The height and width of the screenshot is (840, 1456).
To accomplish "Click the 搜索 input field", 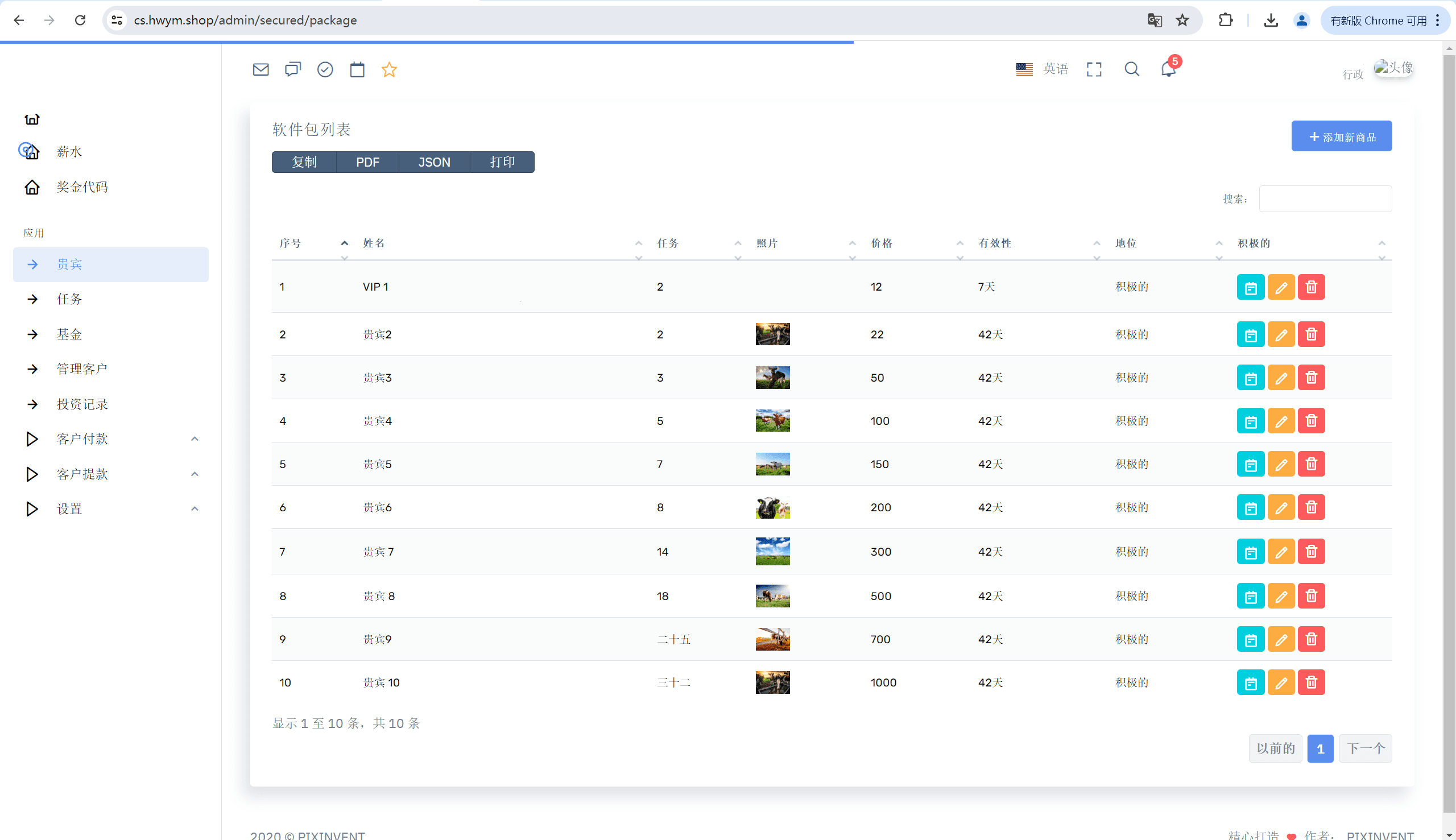I will [x=1325, y=199].
